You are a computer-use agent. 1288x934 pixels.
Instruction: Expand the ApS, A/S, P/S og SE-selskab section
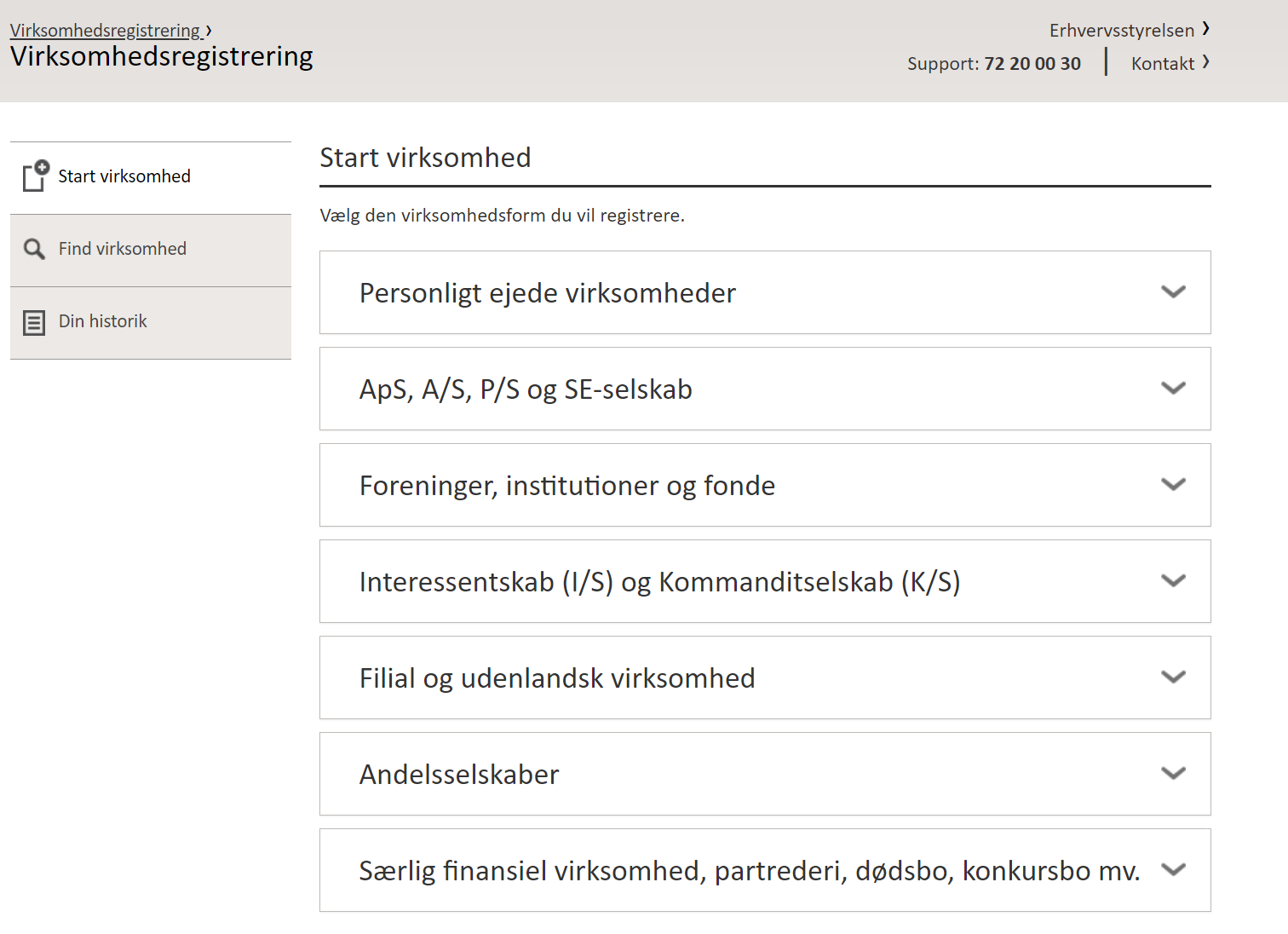(x=1174, y=389)
